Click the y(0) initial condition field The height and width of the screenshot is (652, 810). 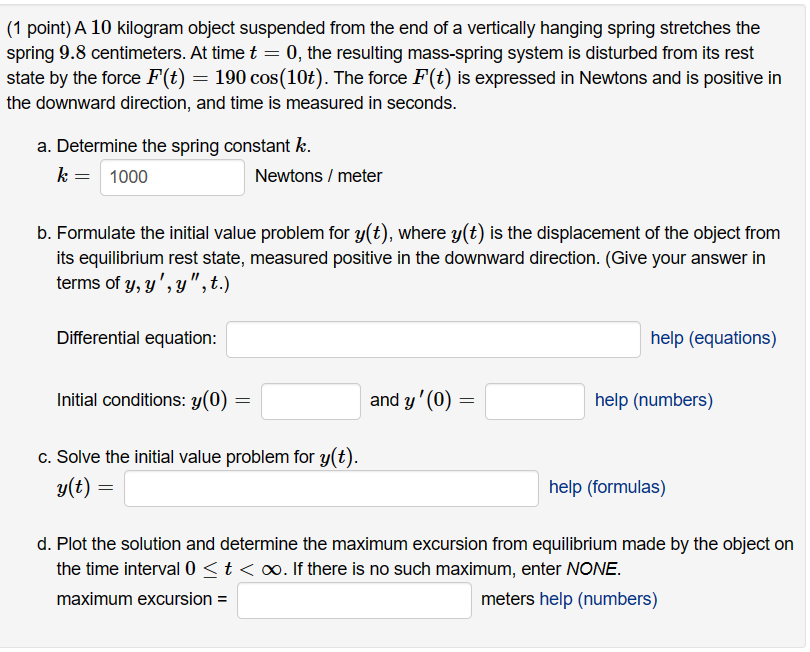[309, 400]
